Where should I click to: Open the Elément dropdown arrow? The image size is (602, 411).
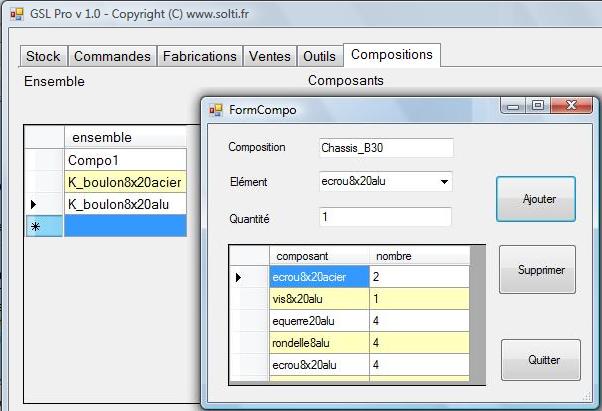444,182
